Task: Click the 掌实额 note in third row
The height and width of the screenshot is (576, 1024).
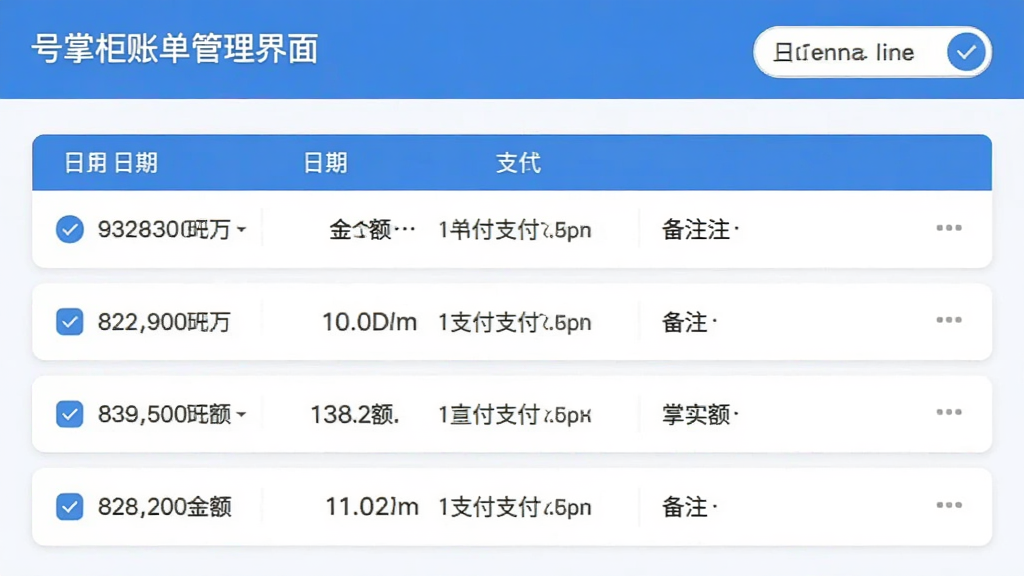Action: coord(696,415)
